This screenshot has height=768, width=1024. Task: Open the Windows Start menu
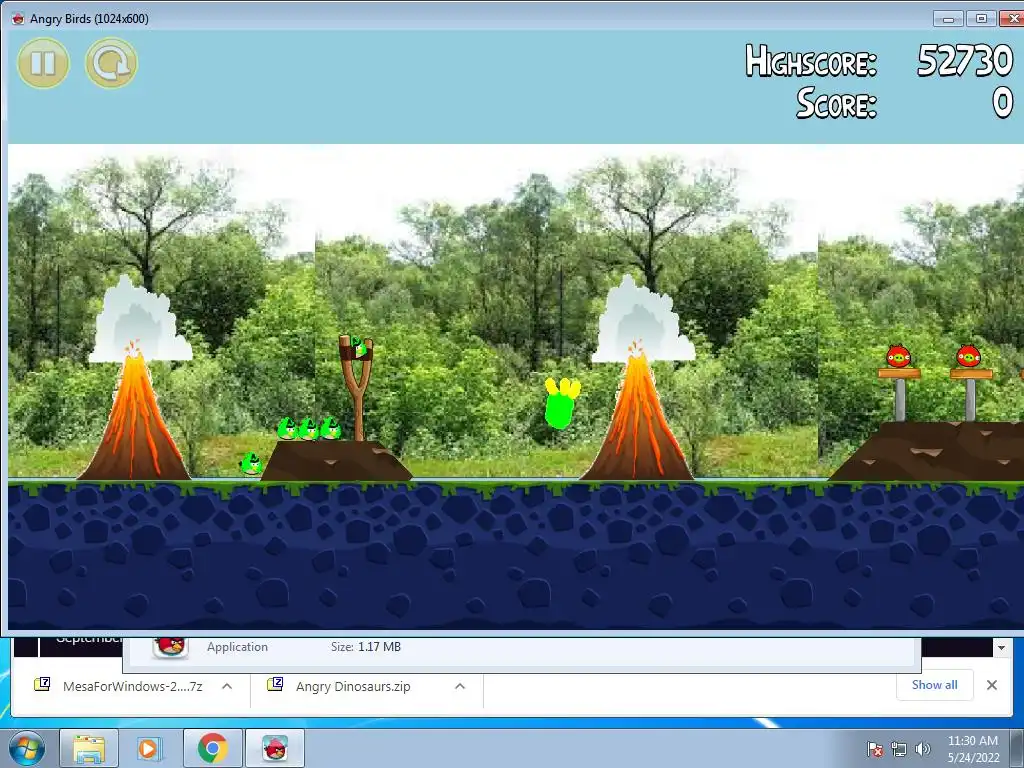pyautogui.click(x=27, y=748)
